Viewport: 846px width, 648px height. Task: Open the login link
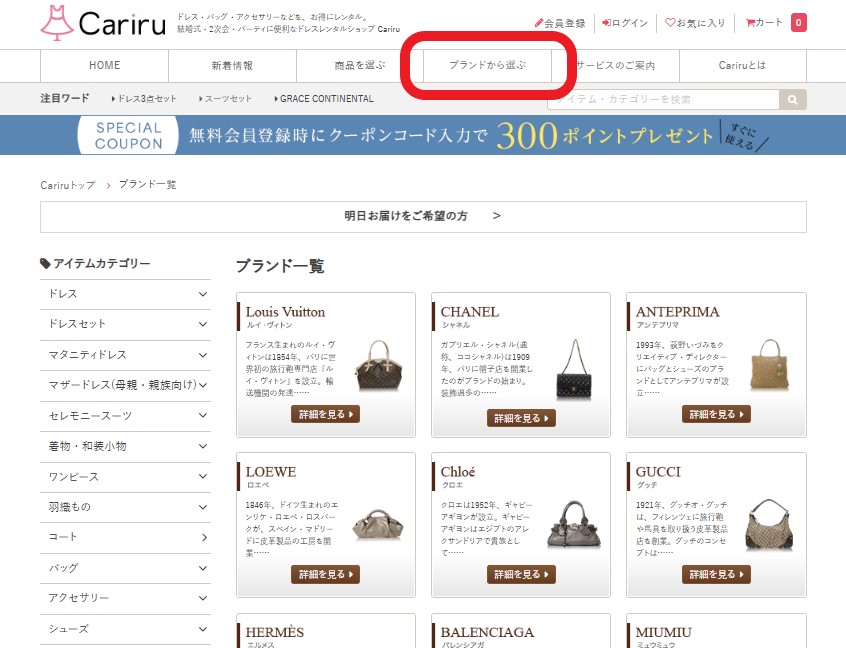coord(625,23)
